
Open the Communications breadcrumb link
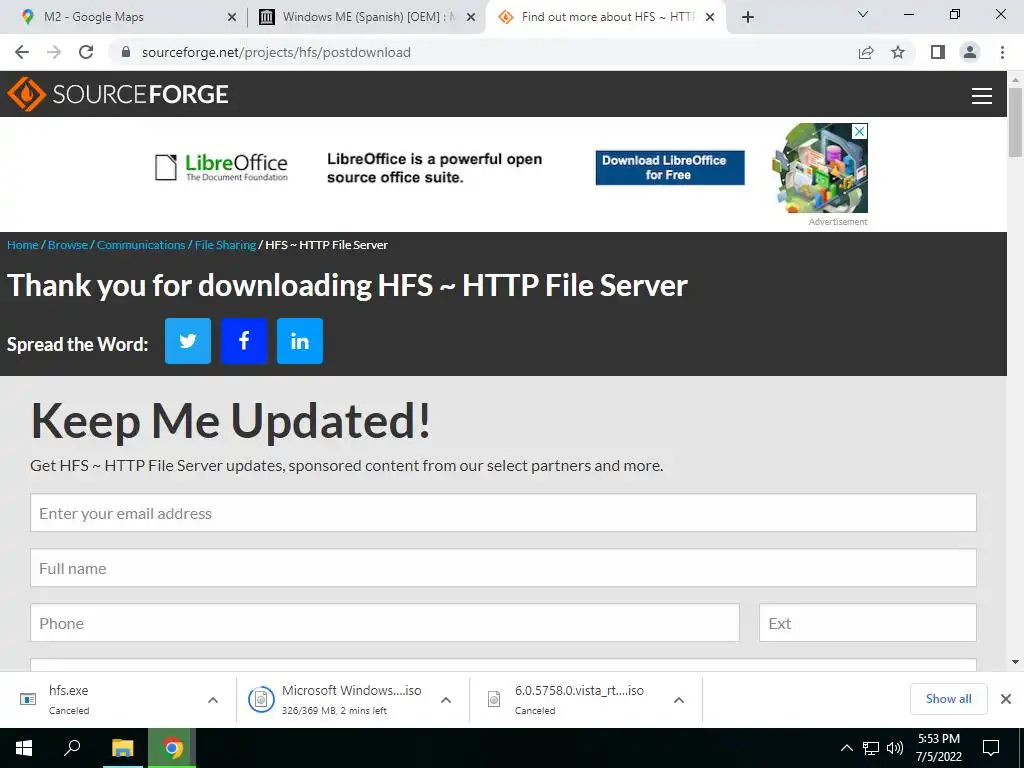pyautogui.click(x=141, y=245)
